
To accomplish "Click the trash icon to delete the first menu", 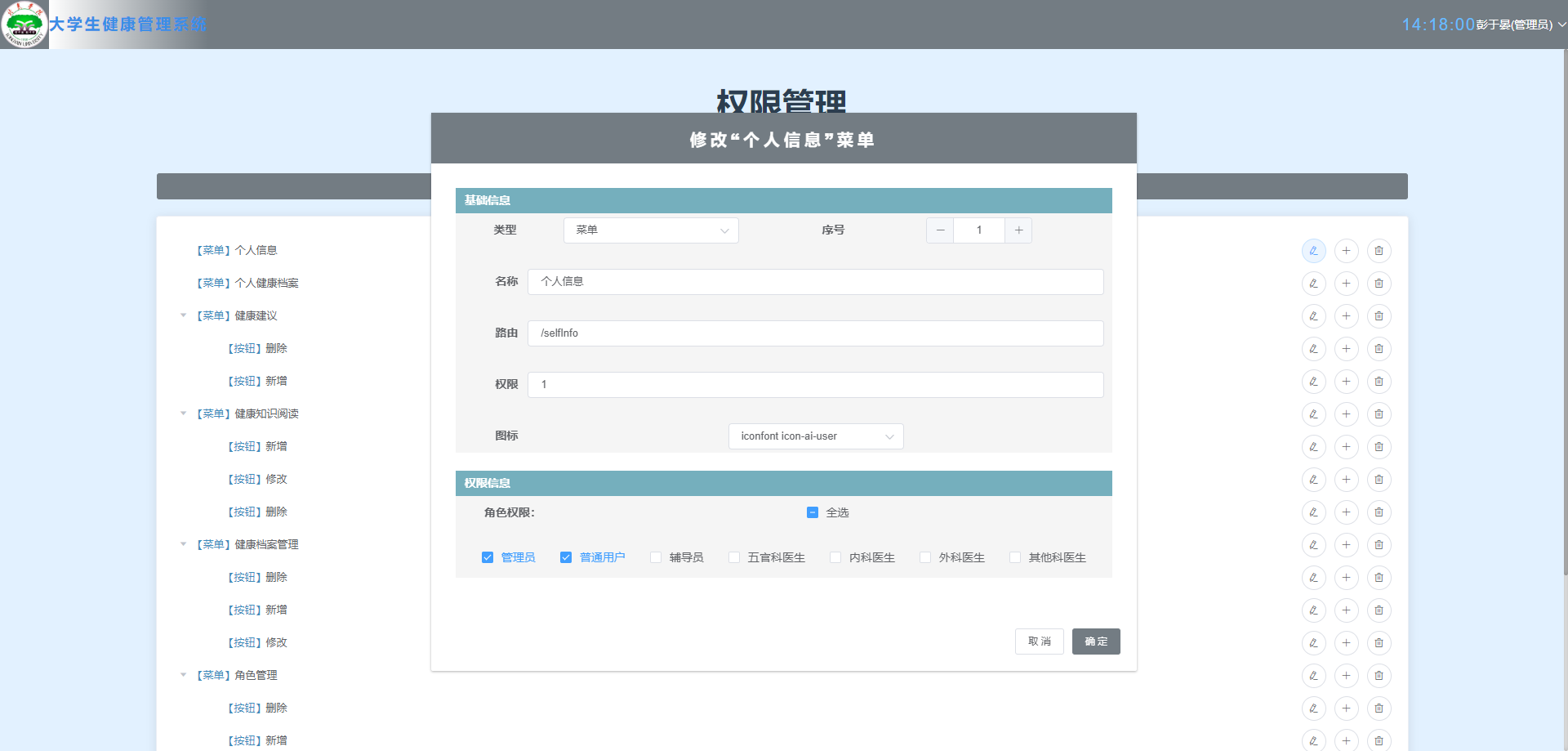I will point(1379,250).
